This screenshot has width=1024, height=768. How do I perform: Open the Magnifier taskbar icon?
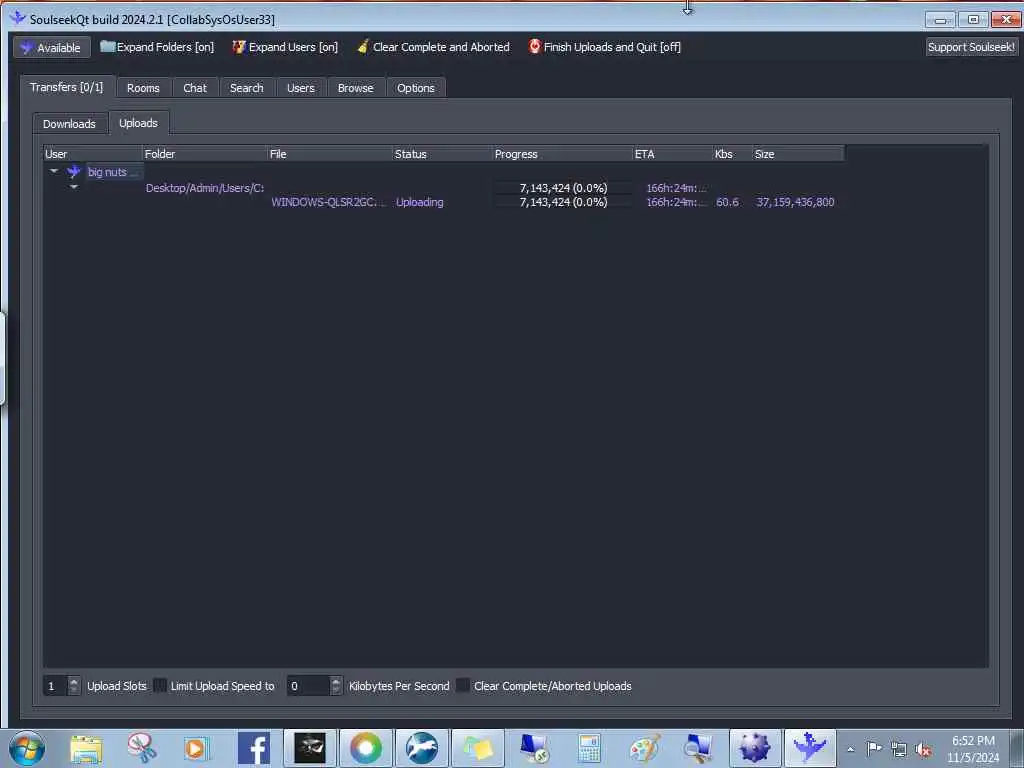697,748
